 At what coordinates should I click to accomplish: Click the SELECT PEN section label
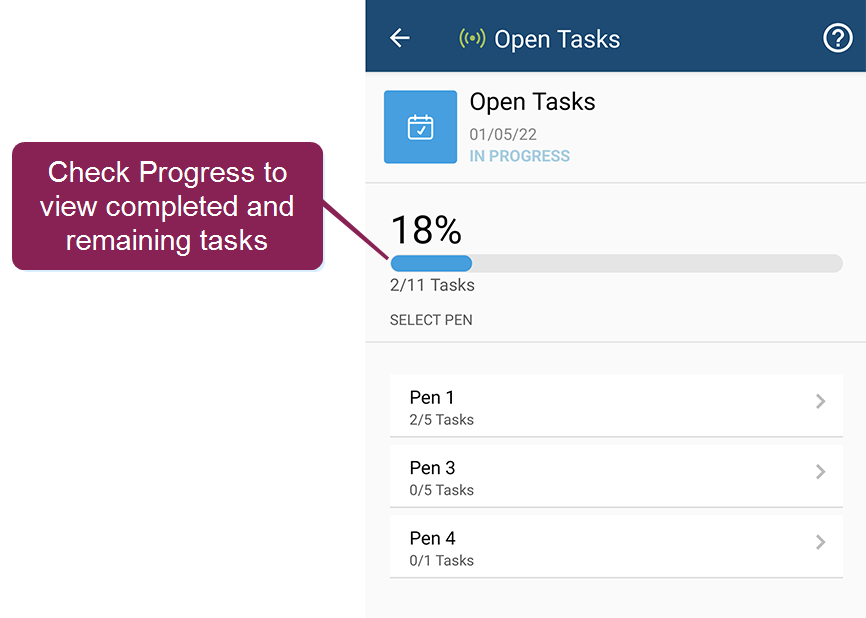(x=431, y=320)
